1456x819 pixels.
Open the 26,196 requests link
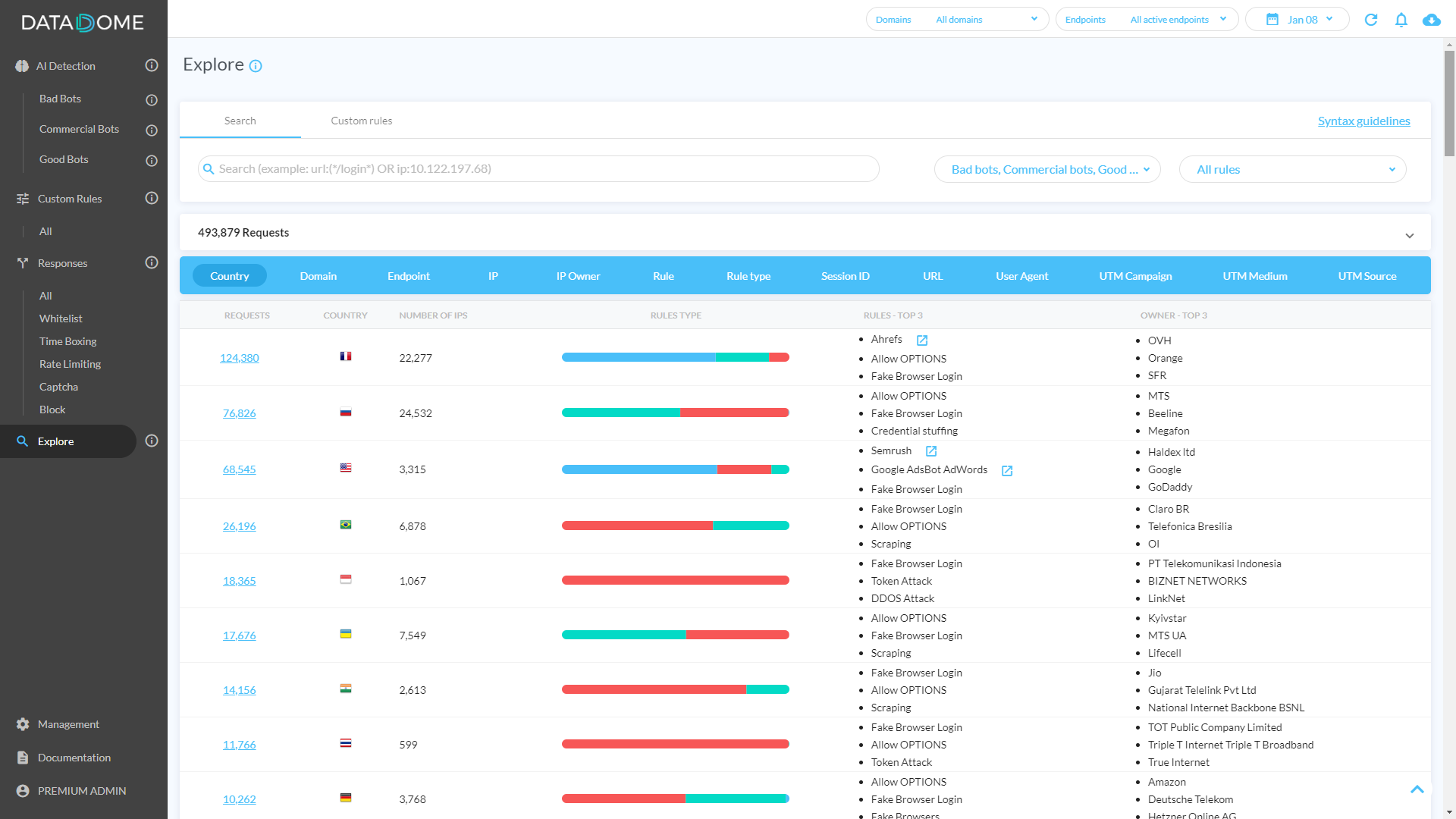pyautogui.click(x=240, y=526)
